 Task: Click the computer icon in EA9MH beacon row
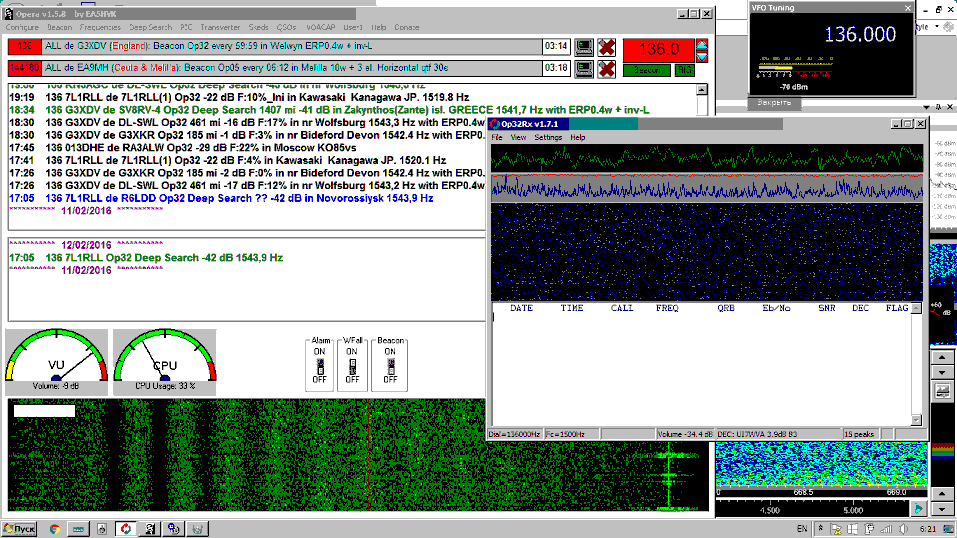(x=583, y=68)
